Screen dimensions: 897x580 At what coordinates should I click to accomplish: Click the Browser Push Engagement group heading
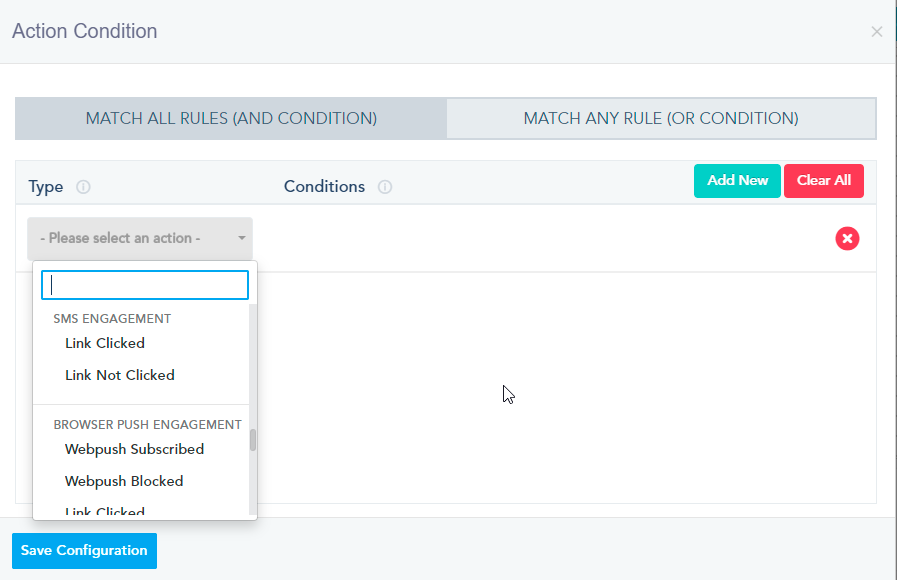click(148, 424)
